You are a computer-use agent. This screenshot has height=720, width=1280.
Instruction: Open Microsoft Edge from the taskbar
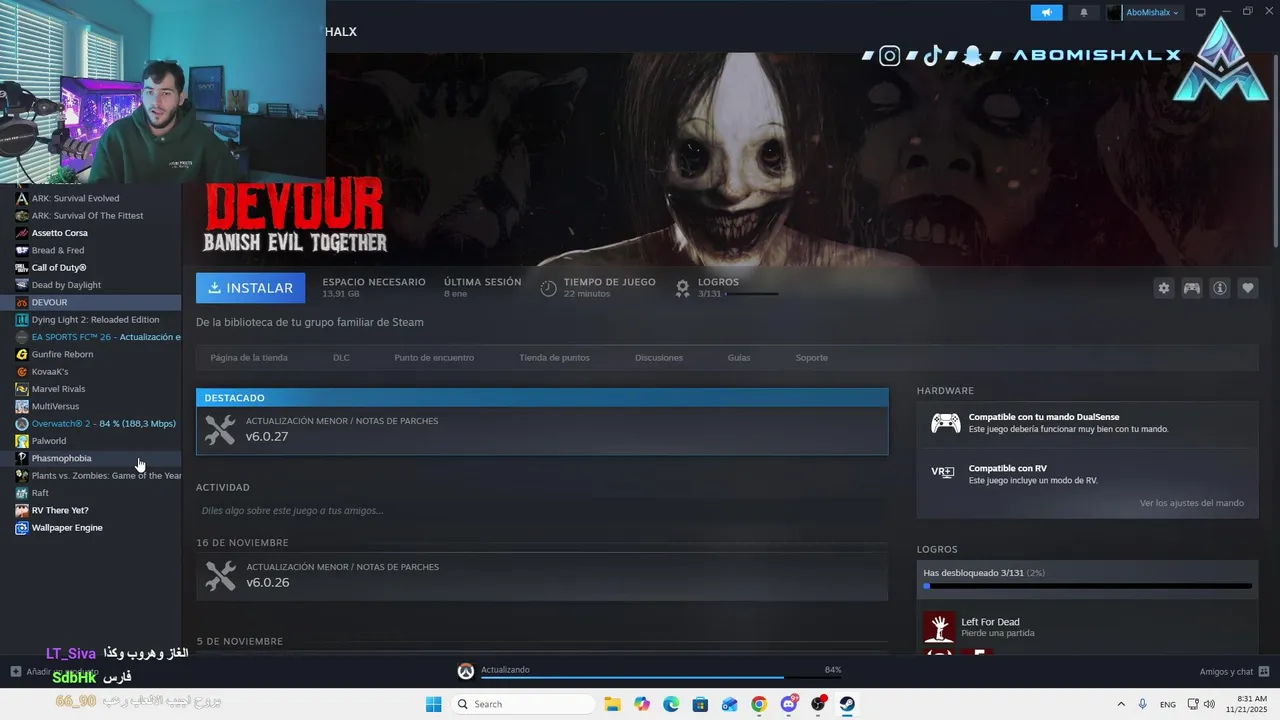(671, 704)
